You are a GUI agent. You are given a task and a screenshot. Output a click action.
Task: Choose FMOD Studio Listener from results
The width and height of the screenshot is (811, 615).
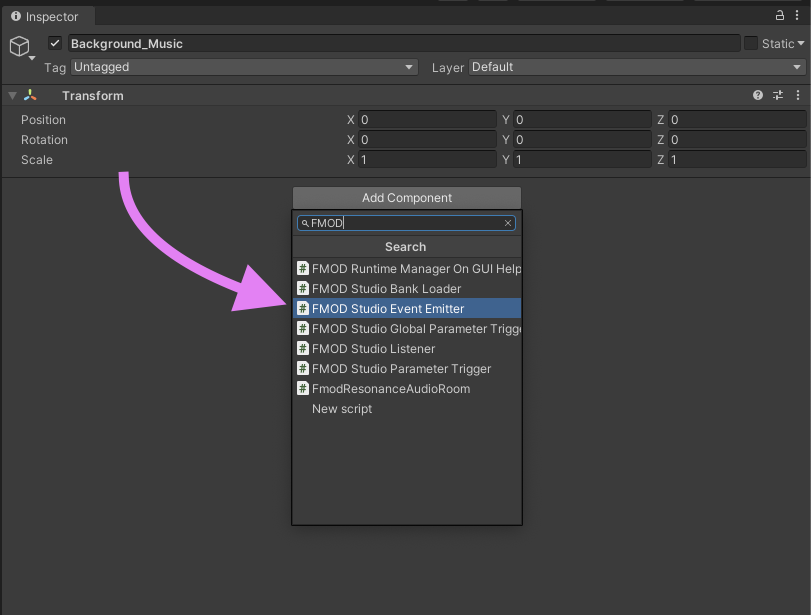coord(373,349)
